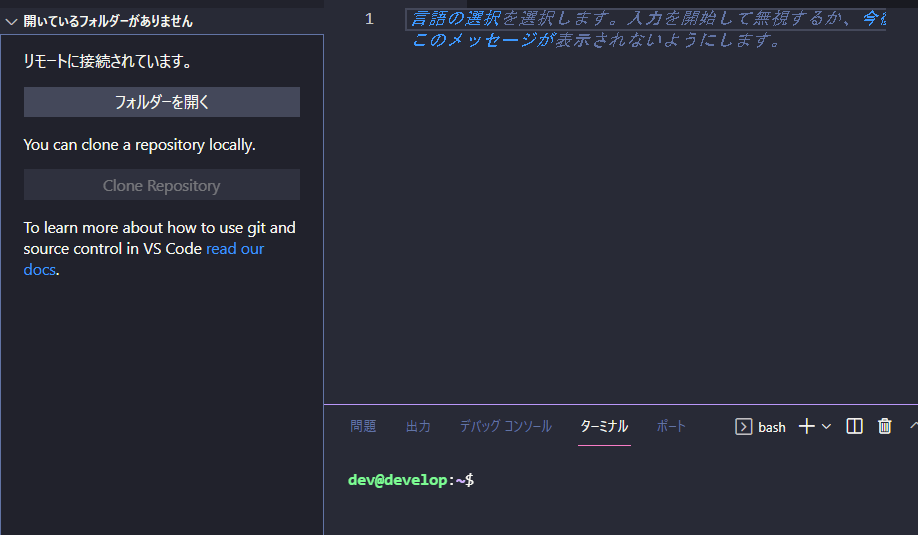Select the デバッグ コンソール tab
This screenshot has height=535, width=918.
pyautogui.click(x=505, y=427)
